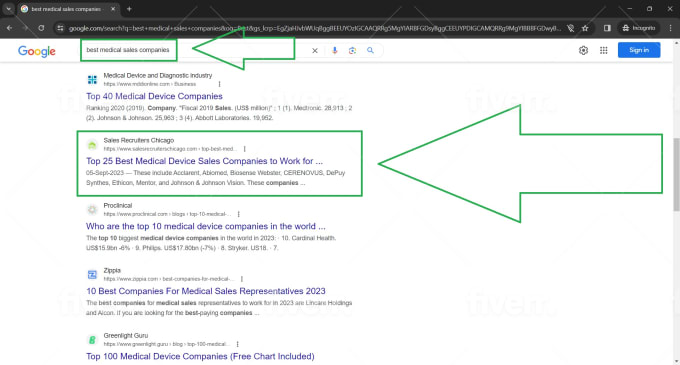Viewport: 680px width, 365px height.
Task: Open the Google apps grid
Action: pos(604,50)
